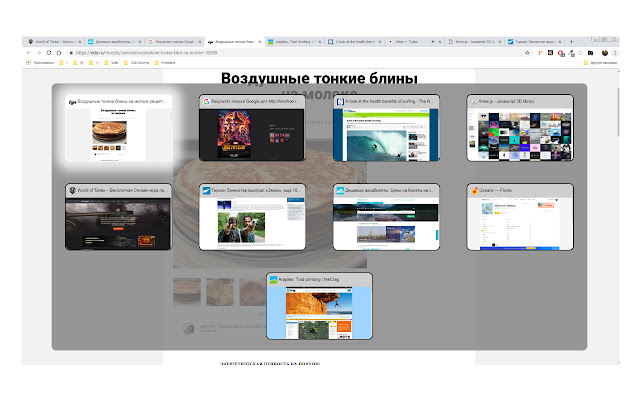The image size is (640, 400).
Task: Select the pancakes recipe tab preview card
Action: [x=118, y=128]
